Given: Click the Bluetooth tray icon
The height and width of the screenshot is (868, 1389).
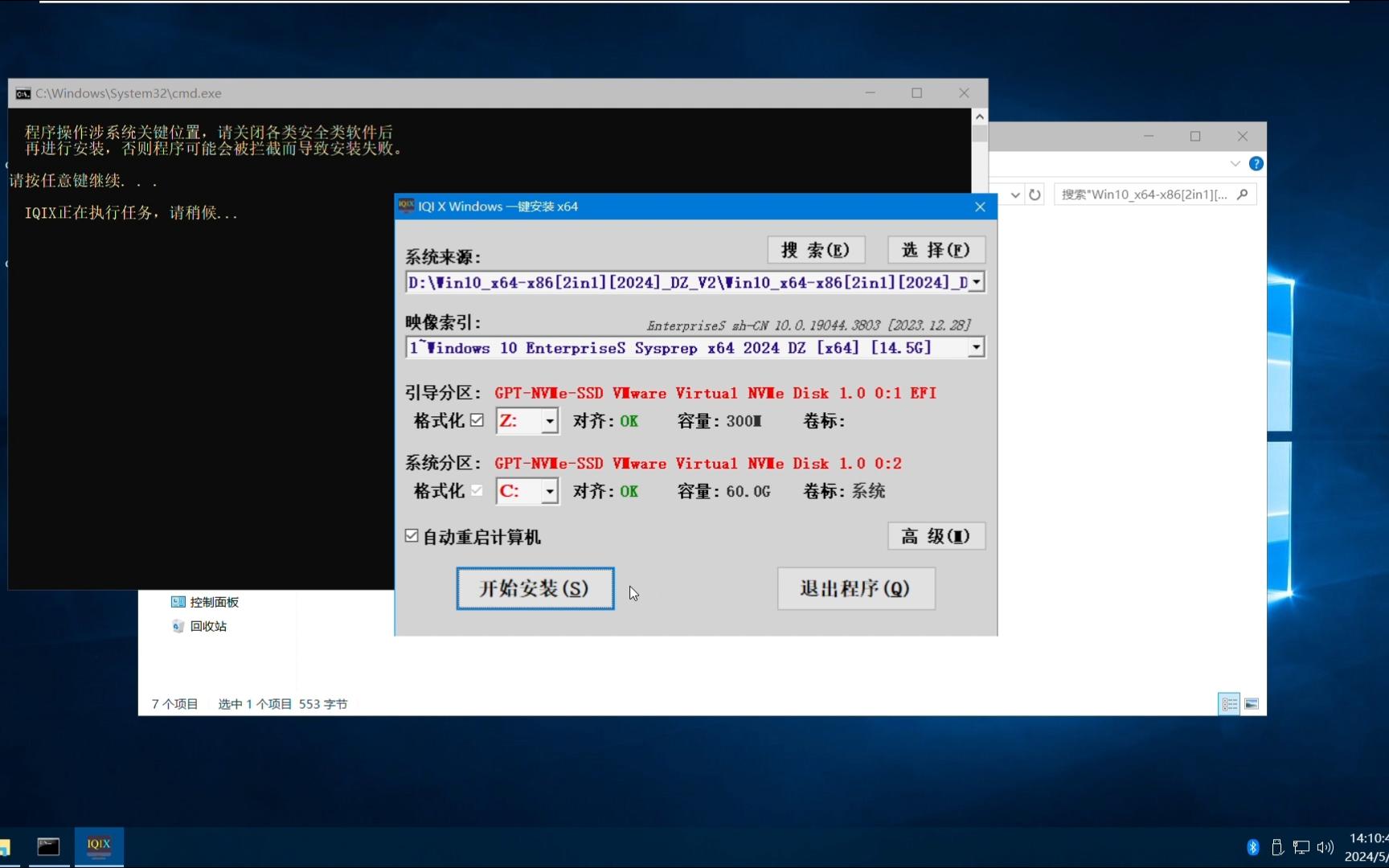Looking at the screenshot, I should click(1253, 847).
